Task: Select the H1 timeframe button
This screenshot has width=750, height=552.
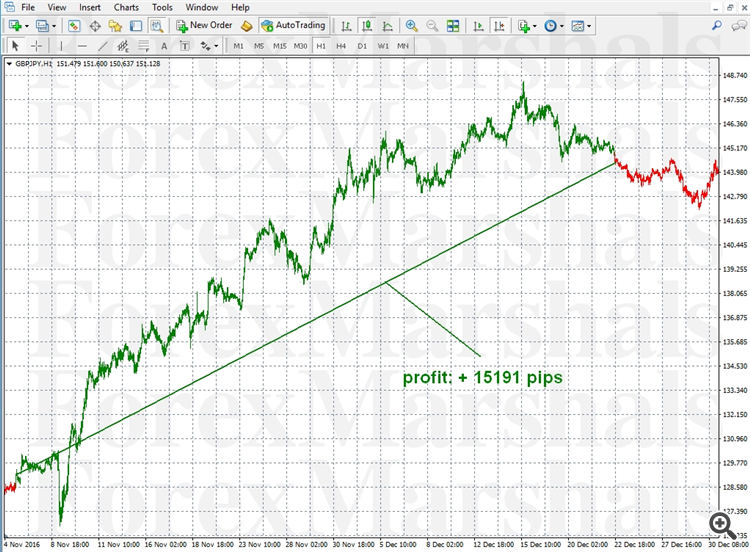Action: [321, 46]
